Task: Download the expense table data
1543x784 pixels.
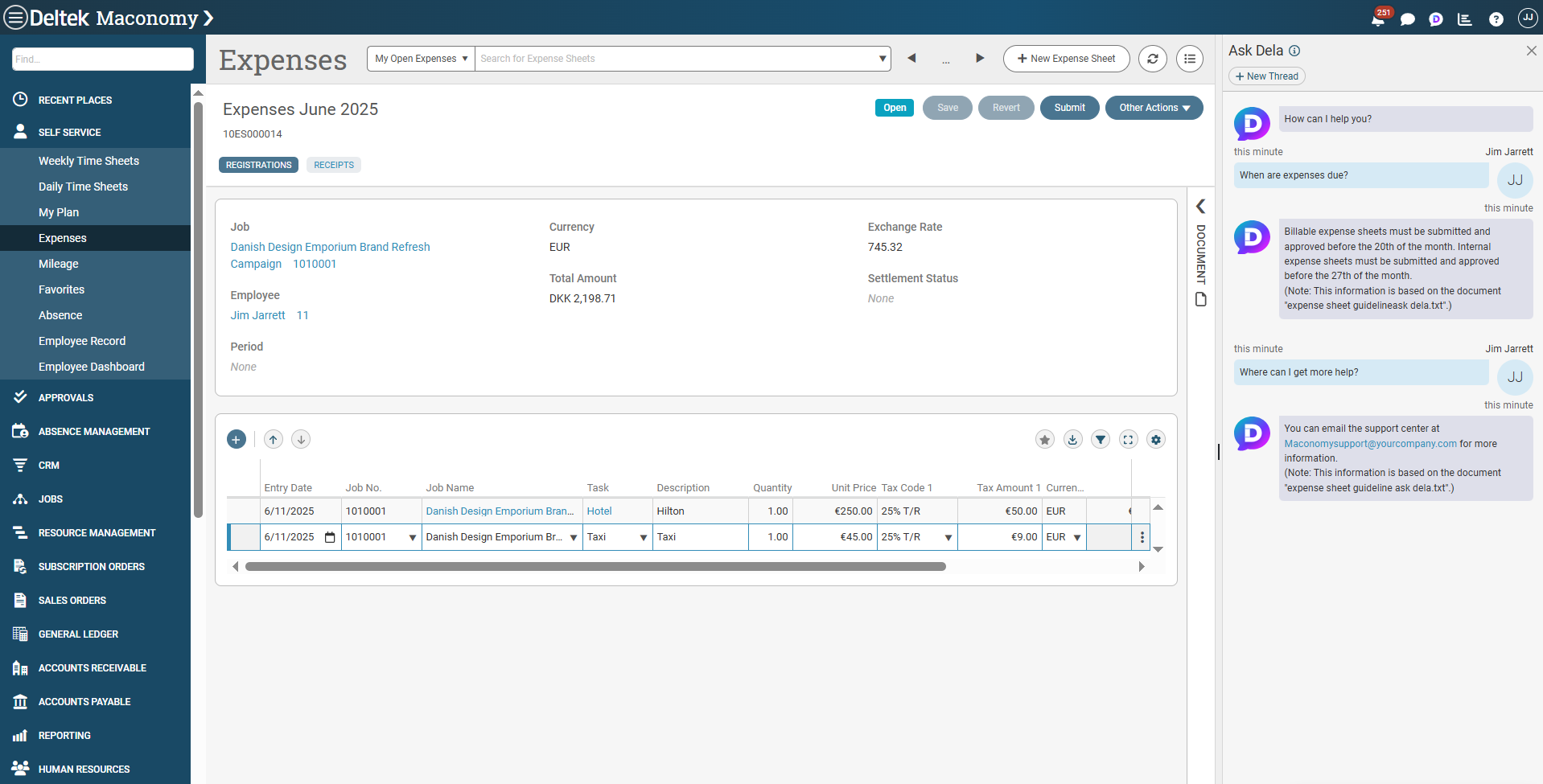Action: [1072, 439]
